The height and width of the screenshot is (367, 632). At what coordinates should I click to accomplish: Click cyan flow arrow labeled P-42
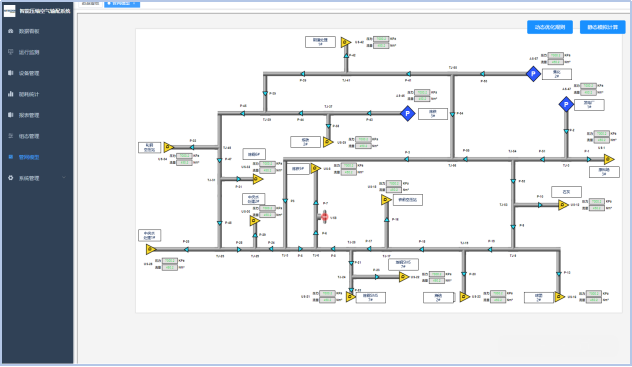pos(346,56)
